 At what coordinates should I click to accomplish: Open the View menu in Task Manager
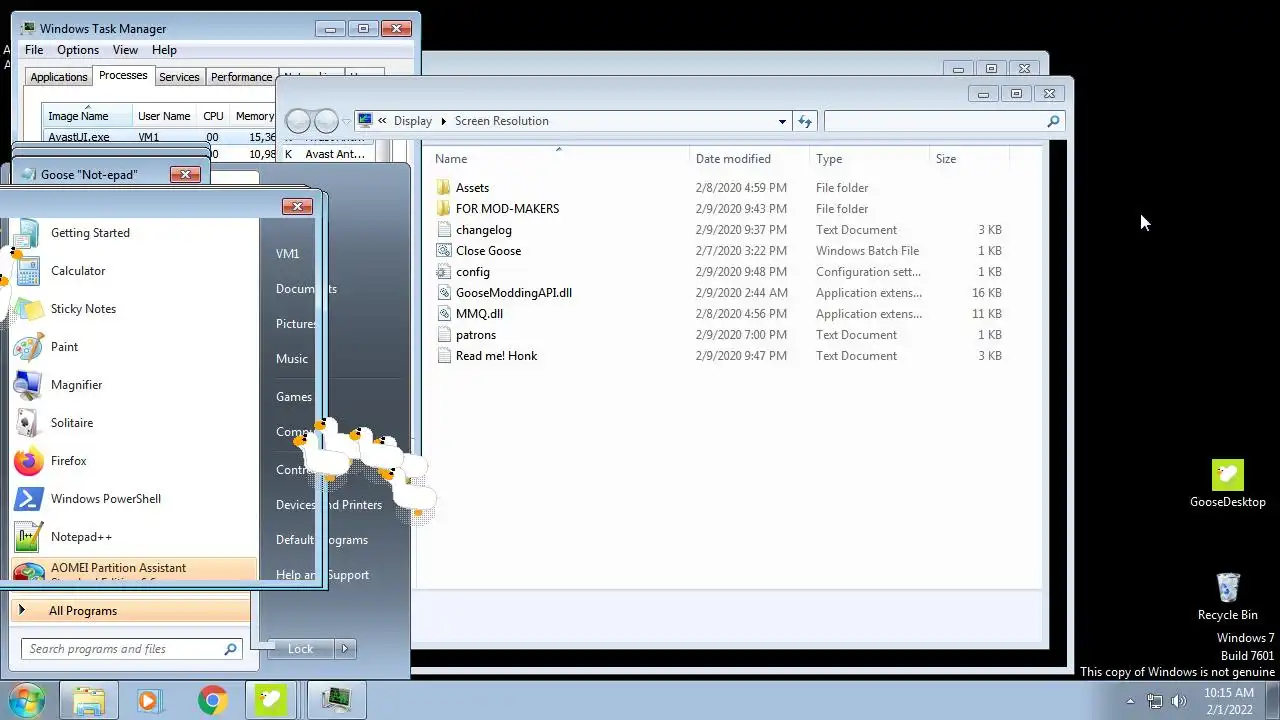tap(125, 50)
